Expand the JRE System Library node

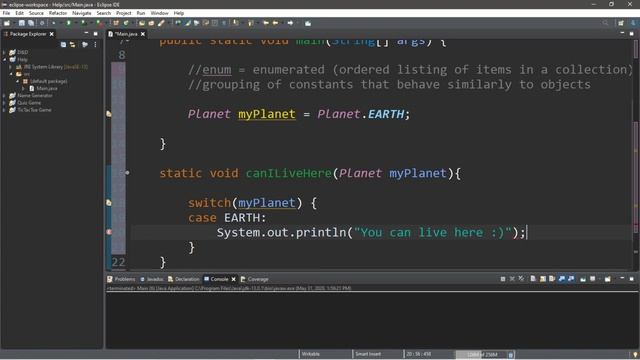pyautogui.click(x=11, y=67)
